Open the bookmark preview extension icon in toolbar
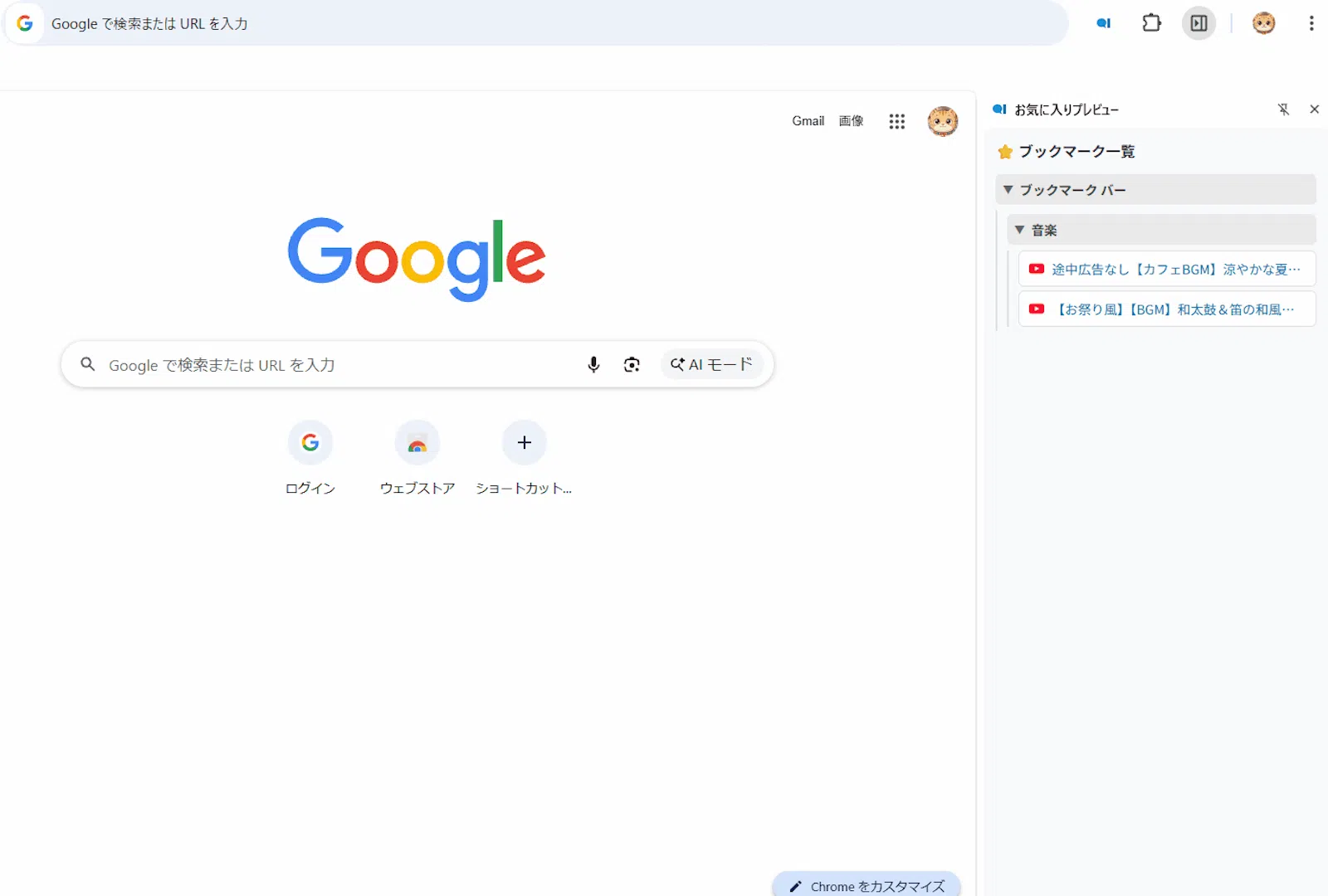 1104,23
